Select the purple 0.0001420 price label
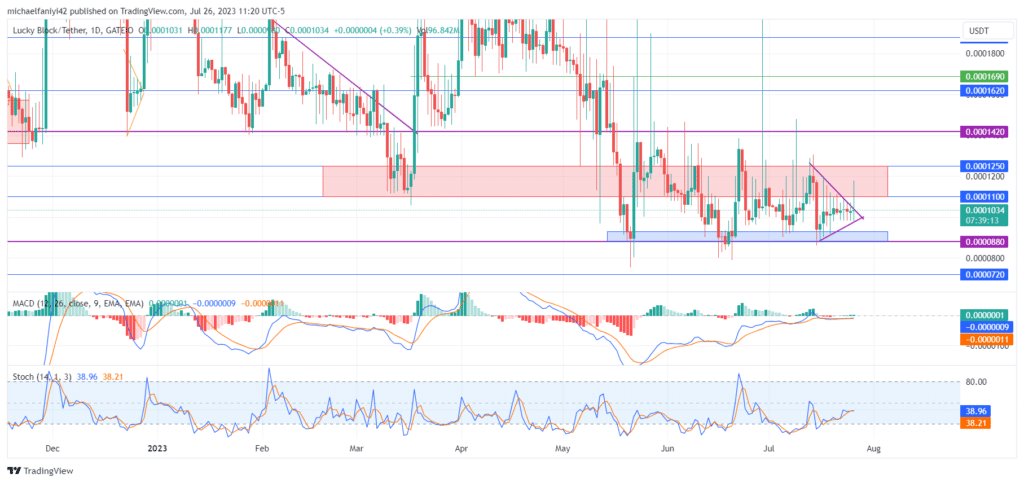This screenshot has width=1024, height=483. [x=984, y=132]
